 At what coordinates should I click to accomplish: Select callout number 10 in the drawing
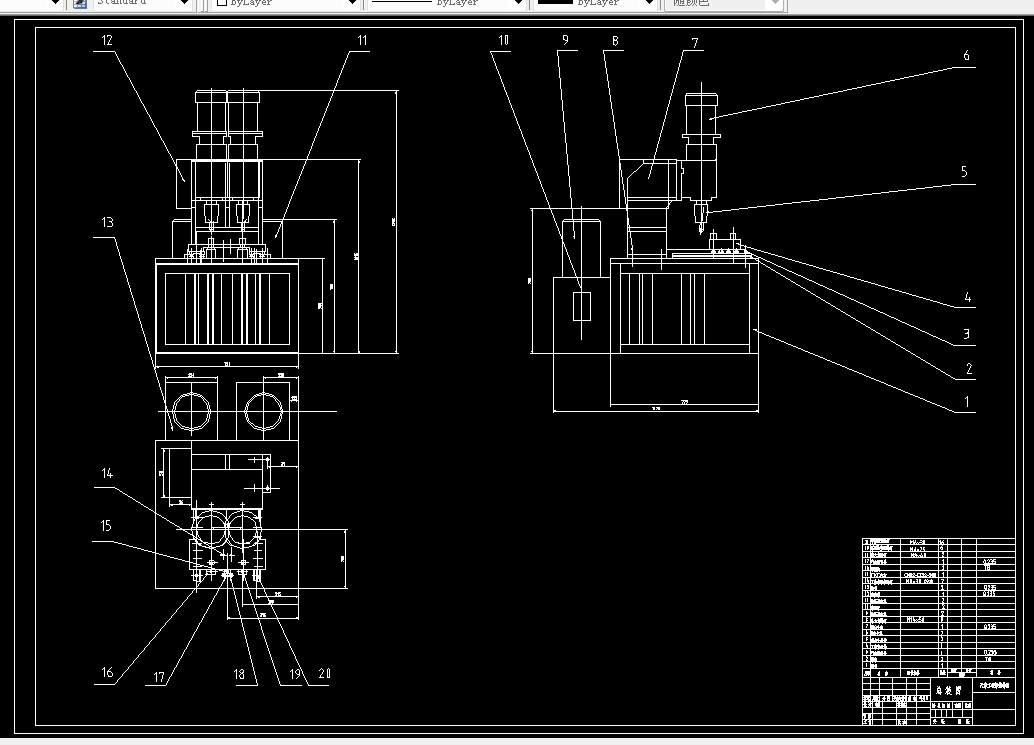[503, 40]
